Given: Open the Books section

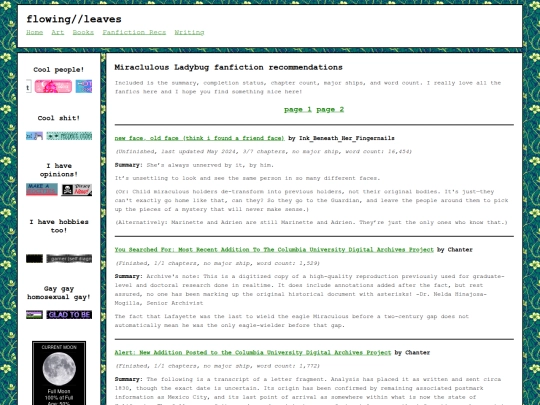Looking at the screenshot, I should coord(83,32).
